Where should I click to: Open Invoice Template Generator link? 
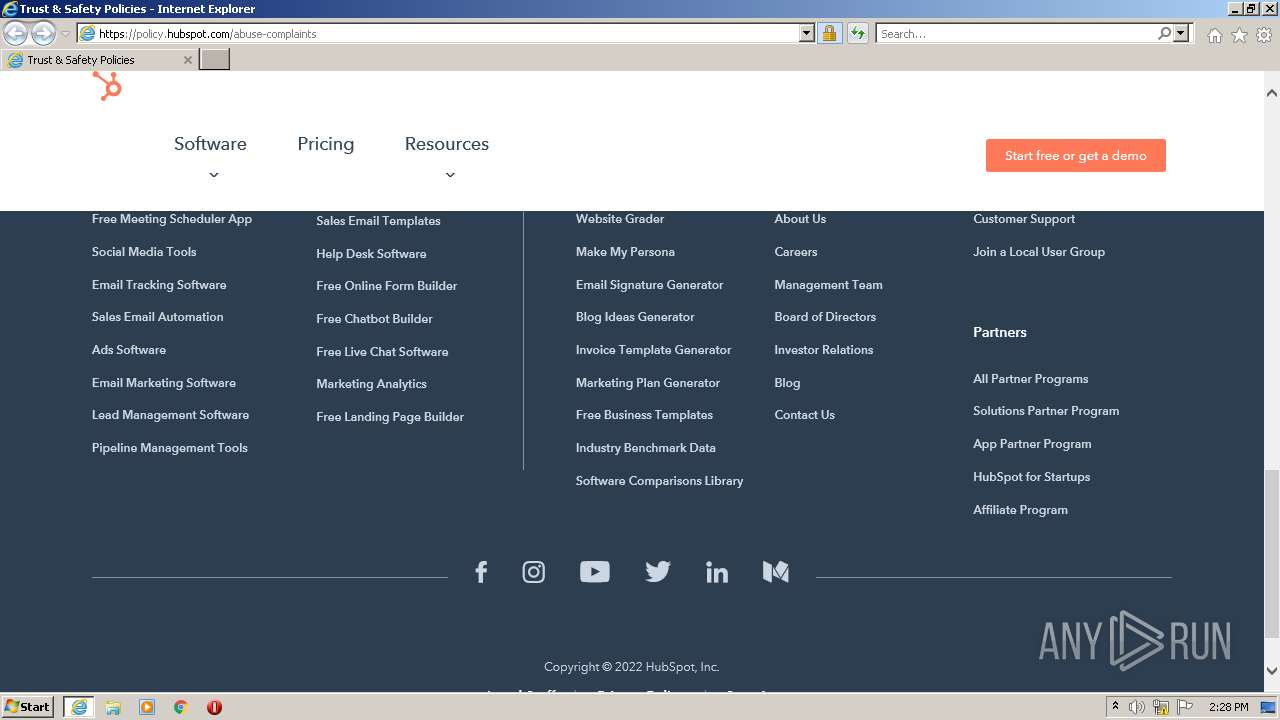653,350
